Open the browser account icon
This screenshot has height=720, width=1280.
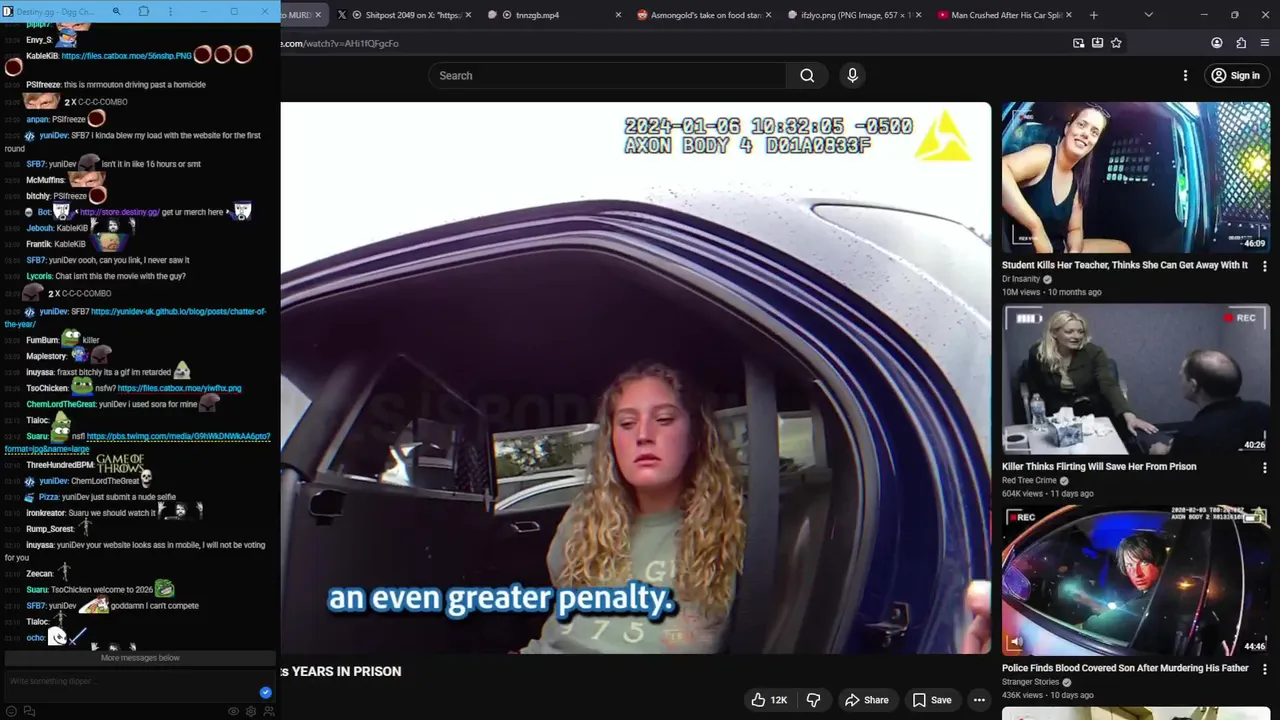coord(1216,43)
